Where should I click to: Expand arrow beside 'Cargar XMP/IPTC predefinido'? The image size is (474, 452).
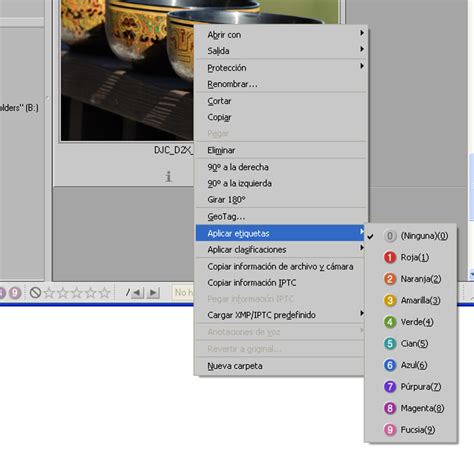[362, 313]
